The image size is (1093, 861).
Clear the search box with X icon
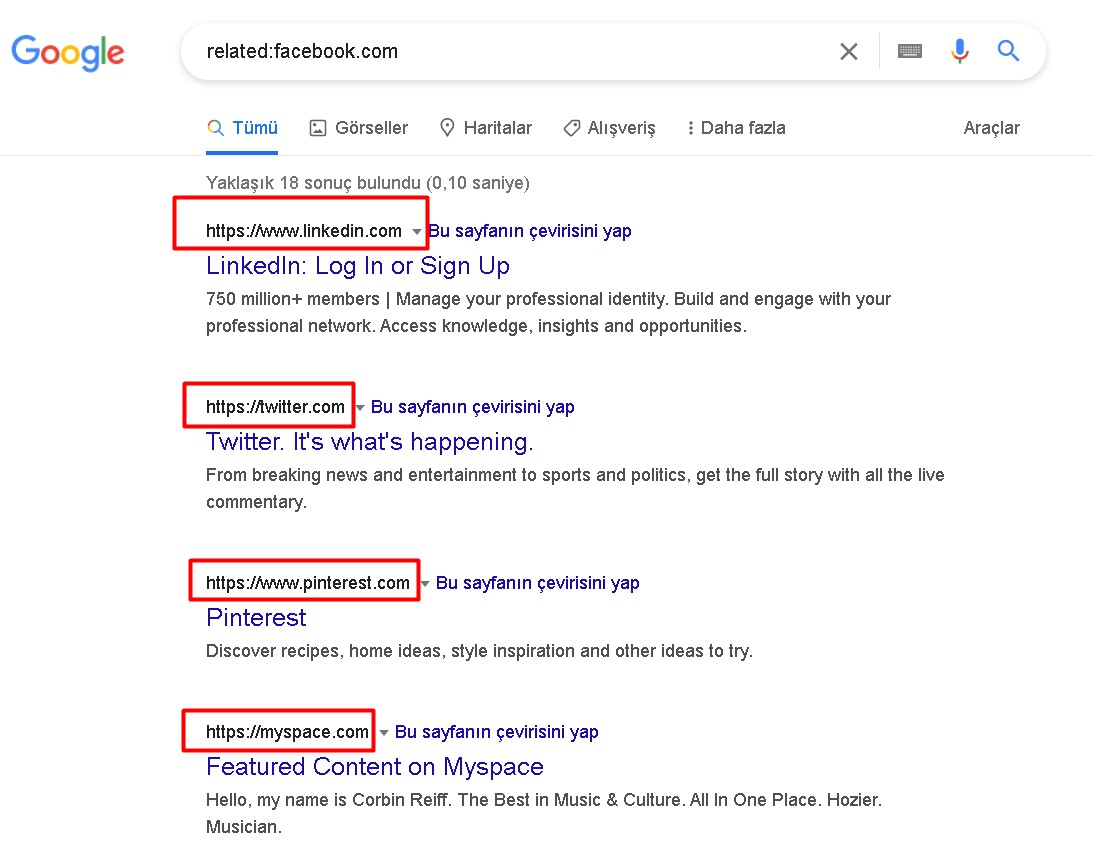tap(848, 51)
